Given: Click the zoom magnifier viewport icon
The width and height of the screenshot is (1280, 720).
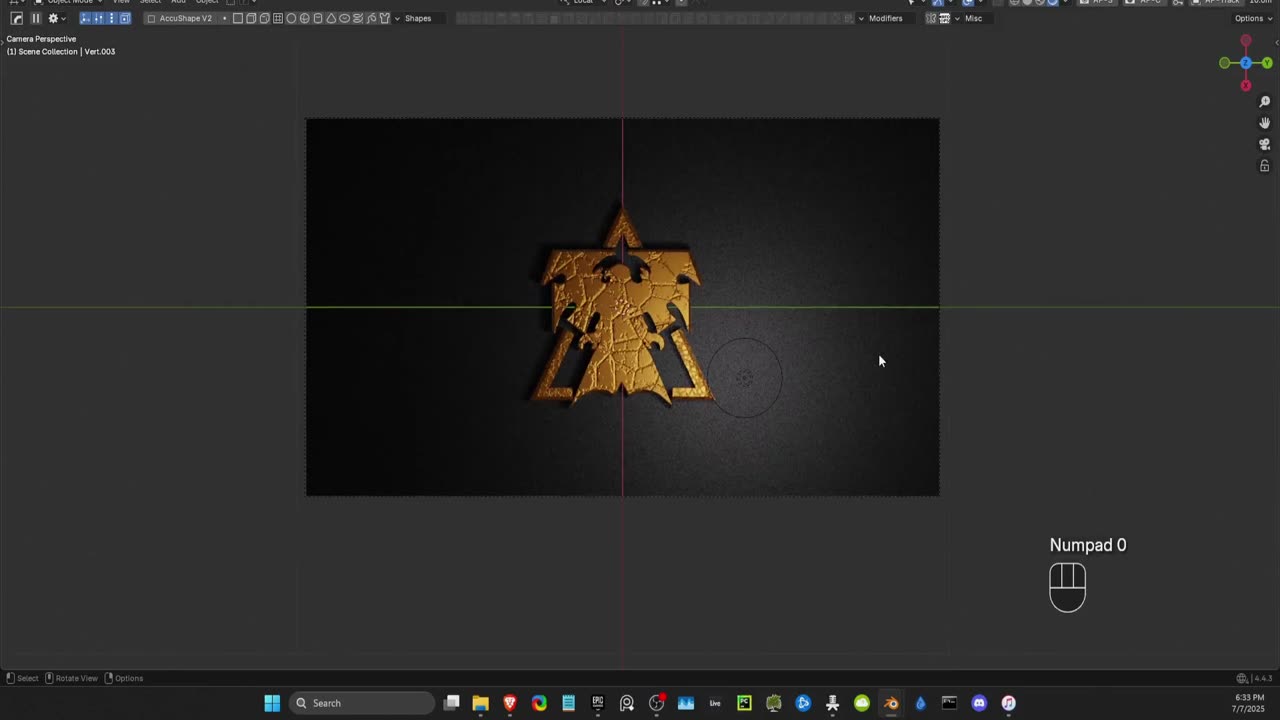Looking at the screenshot, I should 1264,102.
